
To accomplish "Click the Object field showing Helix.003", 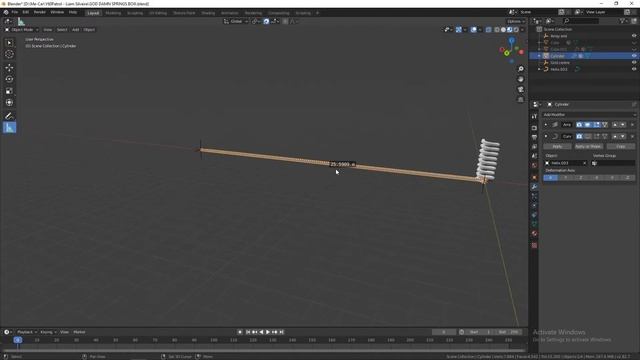I will pos(565,163).
